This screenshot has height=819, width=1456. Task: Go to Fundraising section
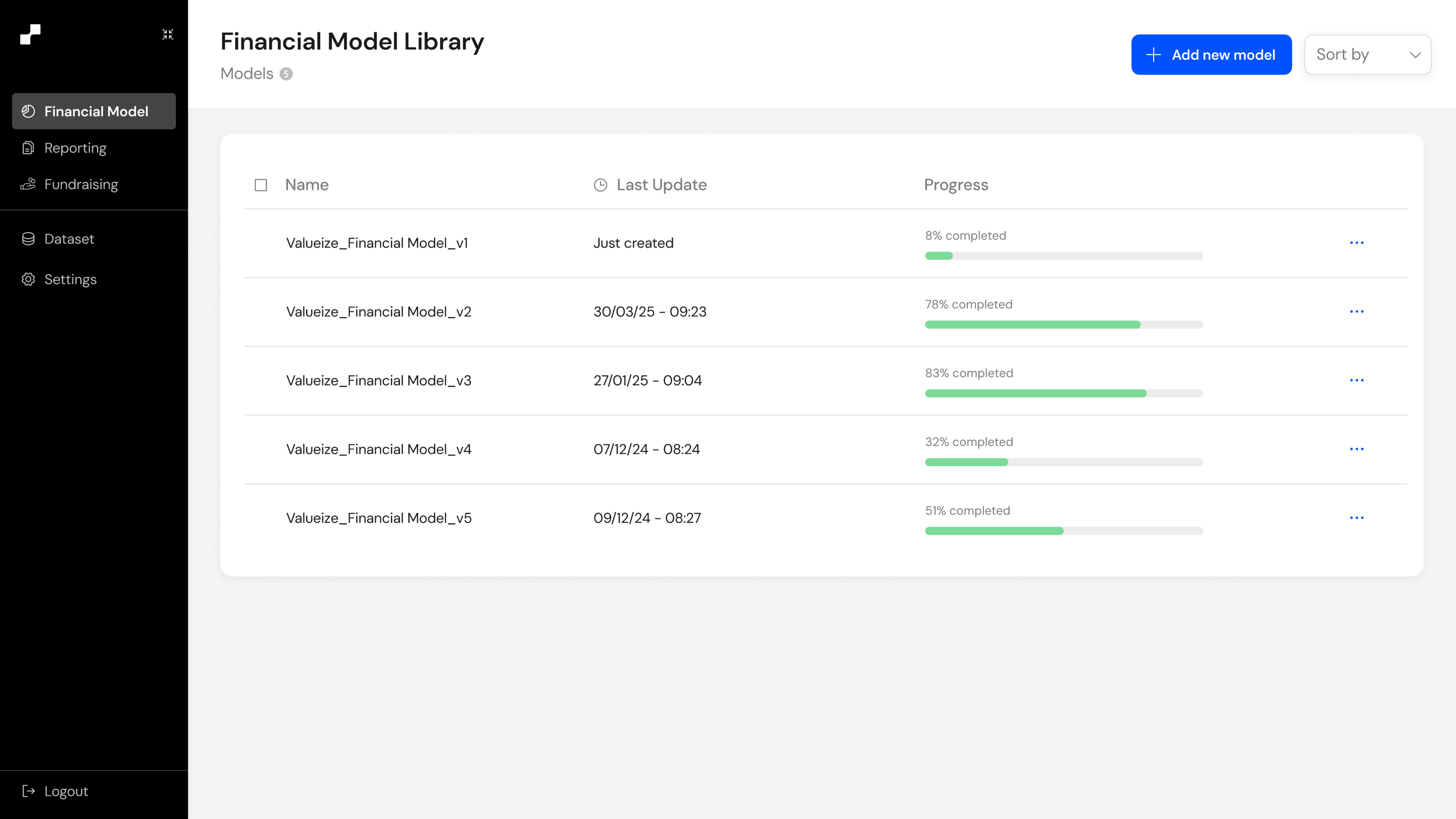point(81,184)
